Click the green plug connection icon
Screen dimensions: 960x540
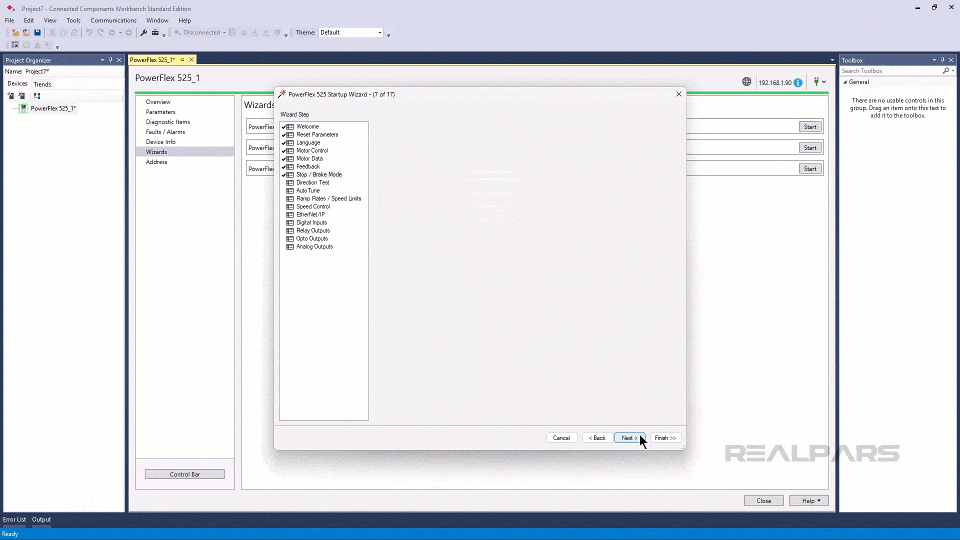[816, 81]
